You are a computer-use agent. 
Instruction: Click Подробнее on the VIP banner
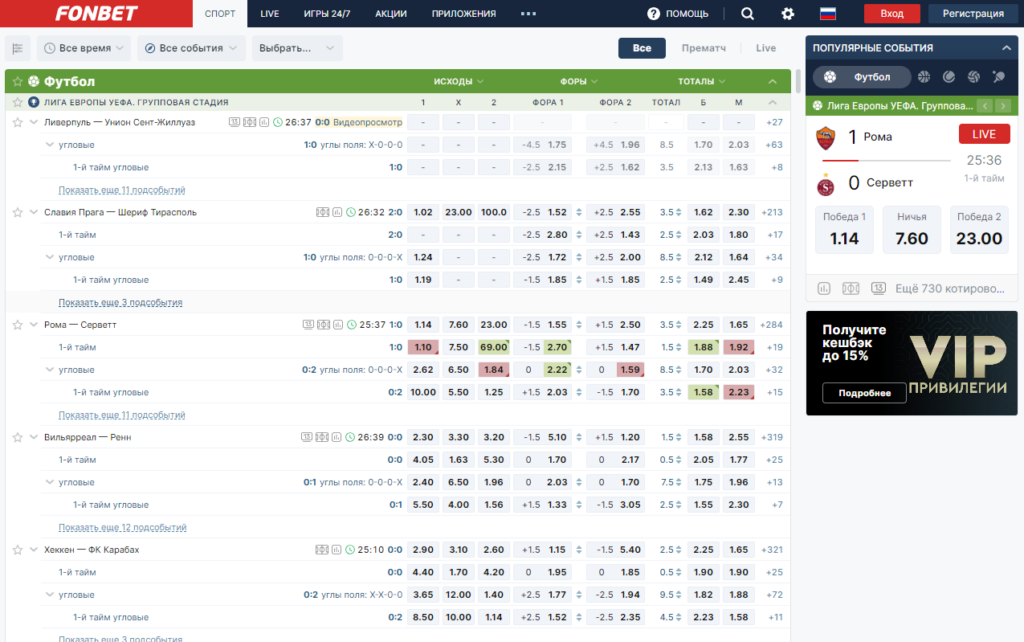pyautogui.click(x=864, y=393)
